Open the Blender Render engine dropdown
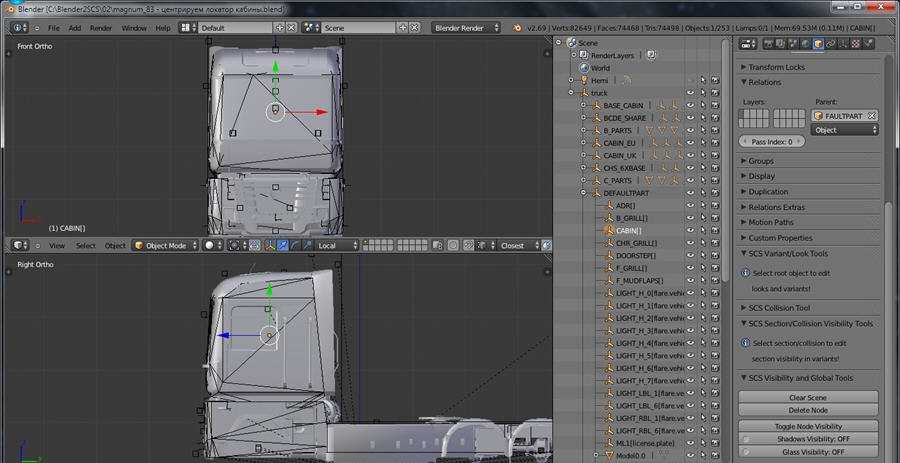 467,28
